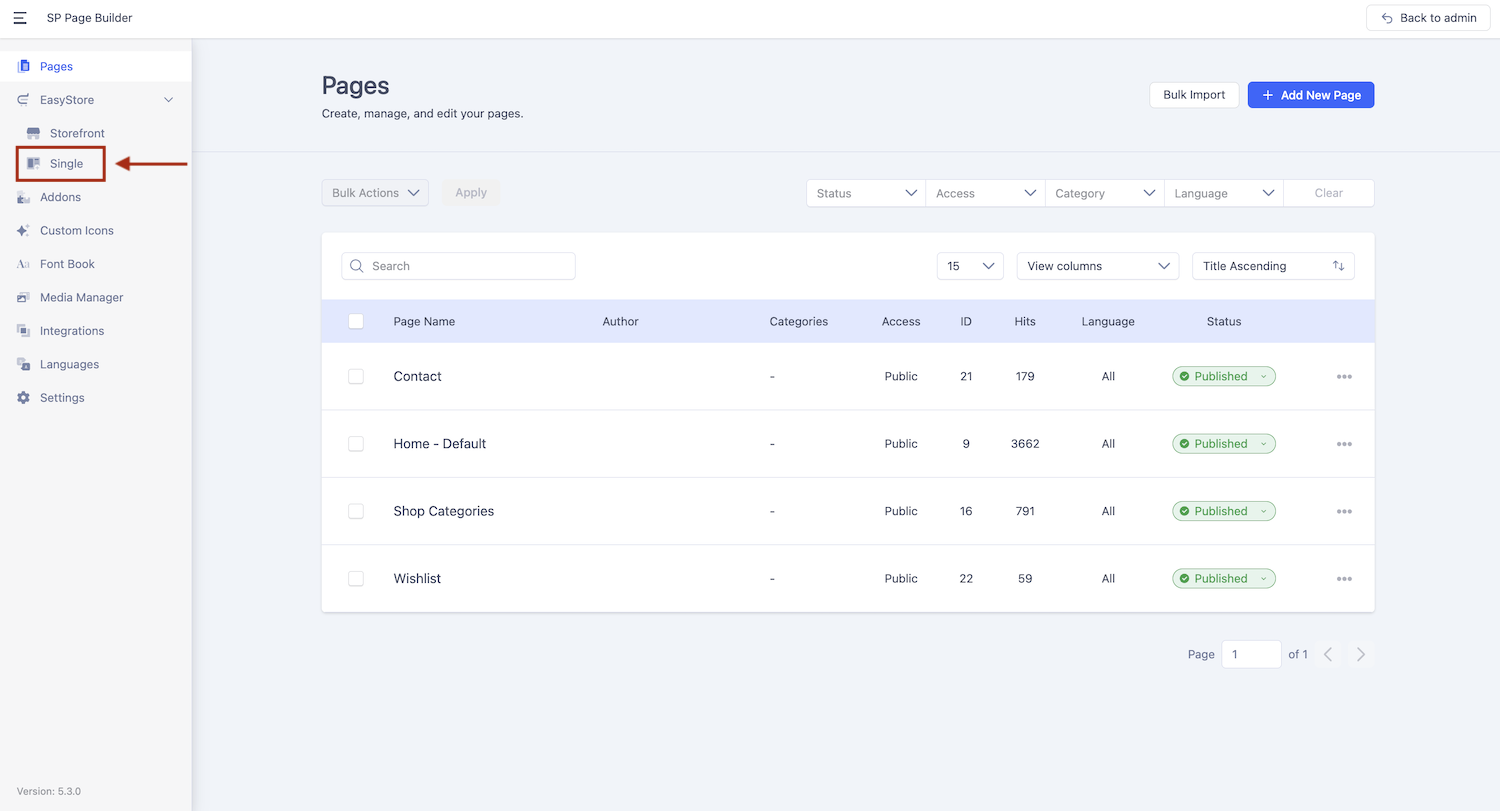
Task: Expand the Bulk Actions dropdown
Action: (x=375, y=193)
